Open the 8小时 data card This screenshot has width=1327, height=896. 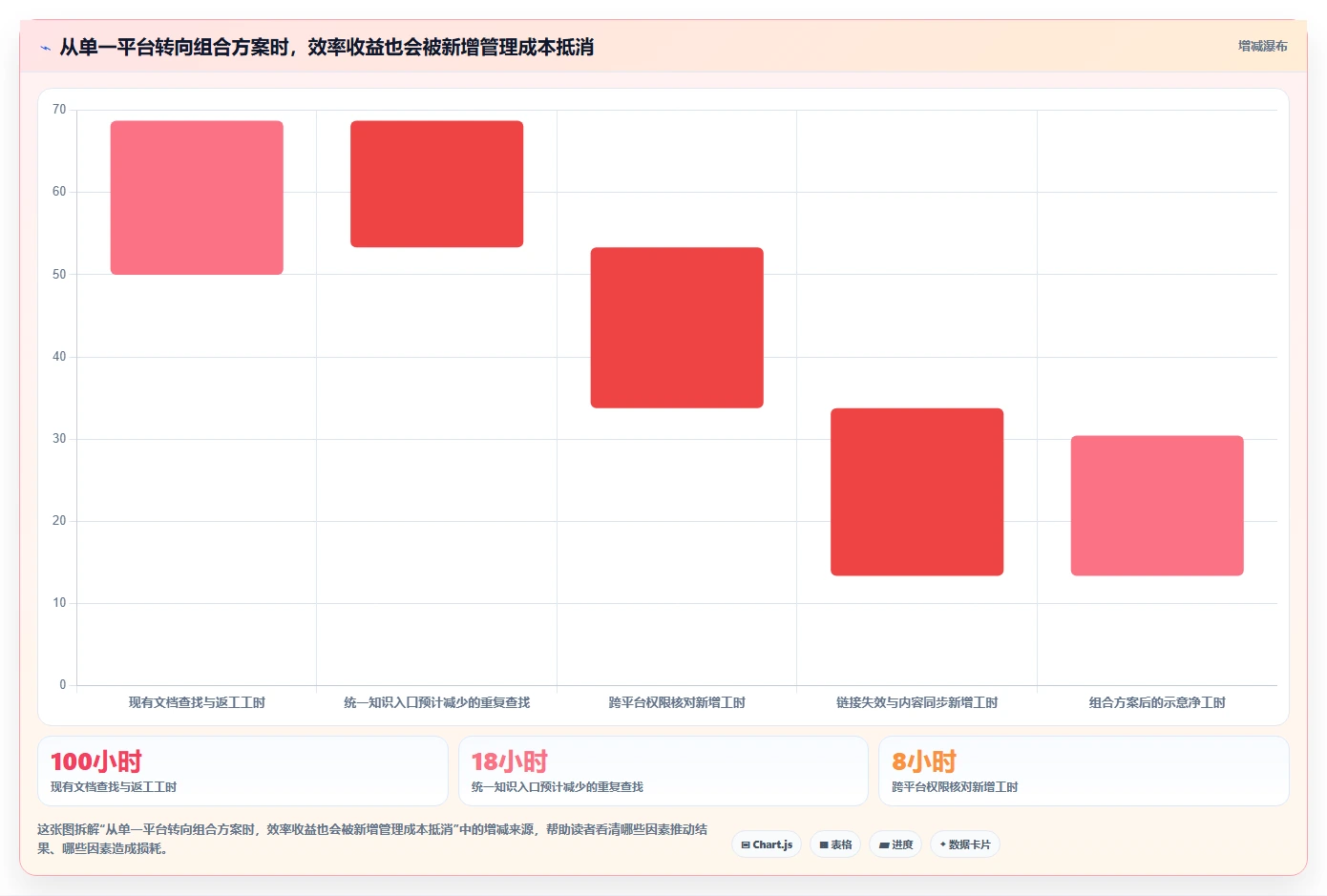click(1084, 771)
